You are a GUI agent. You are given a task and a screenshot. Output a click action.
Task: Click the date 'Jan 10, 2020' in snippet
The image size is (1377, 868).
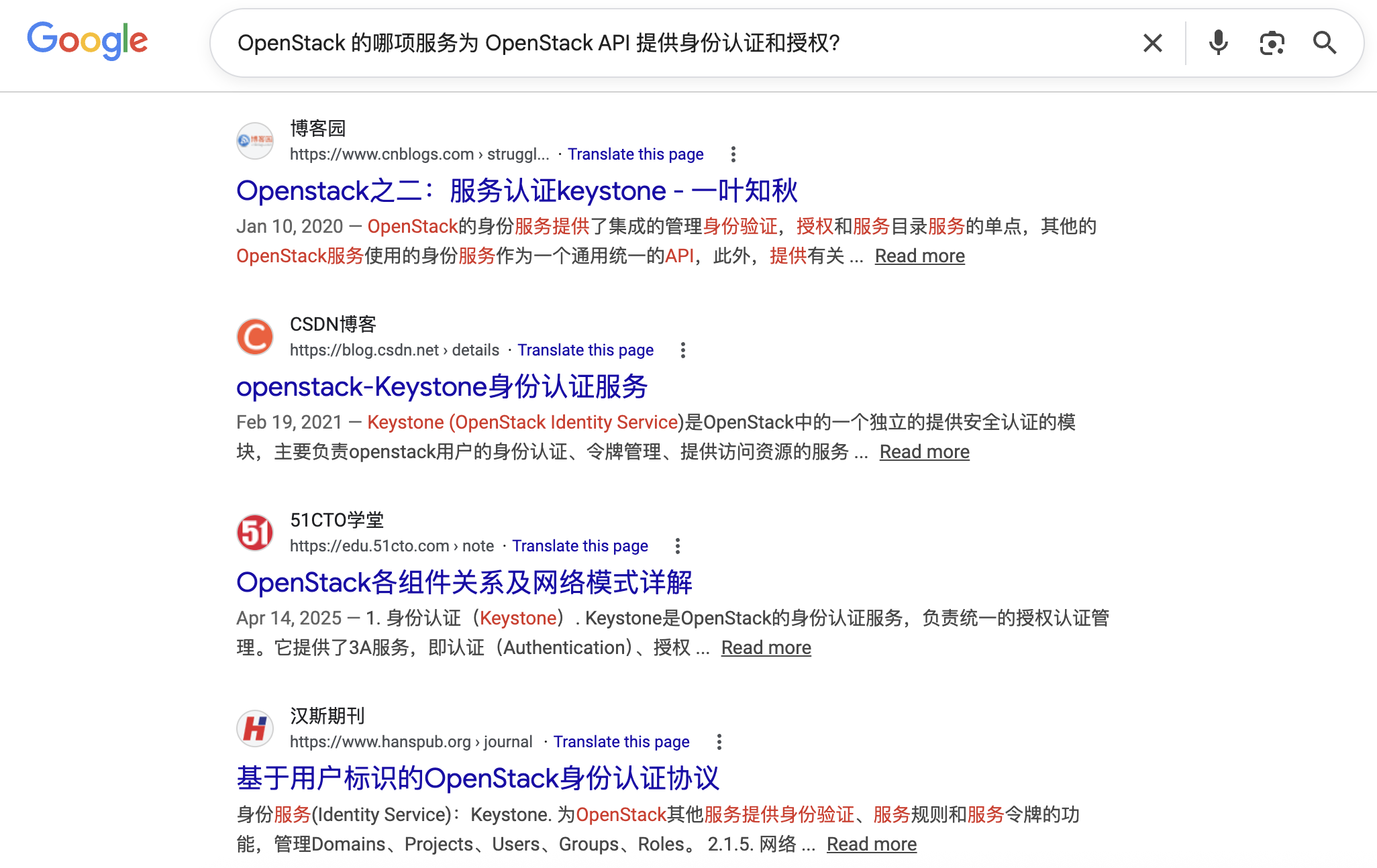(x=290, y=226)
